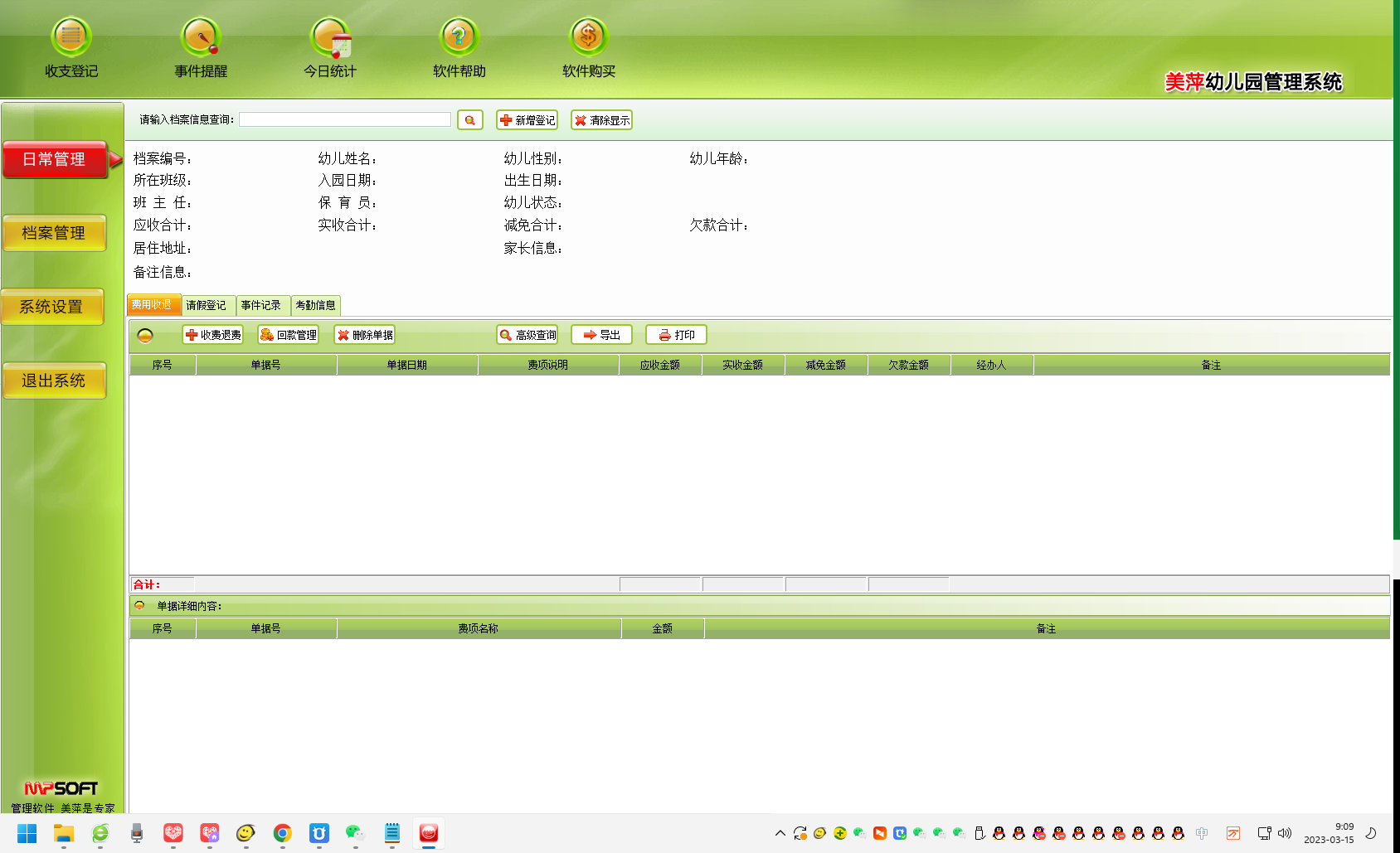Open 高级查询 advanced search

(527, 335)
